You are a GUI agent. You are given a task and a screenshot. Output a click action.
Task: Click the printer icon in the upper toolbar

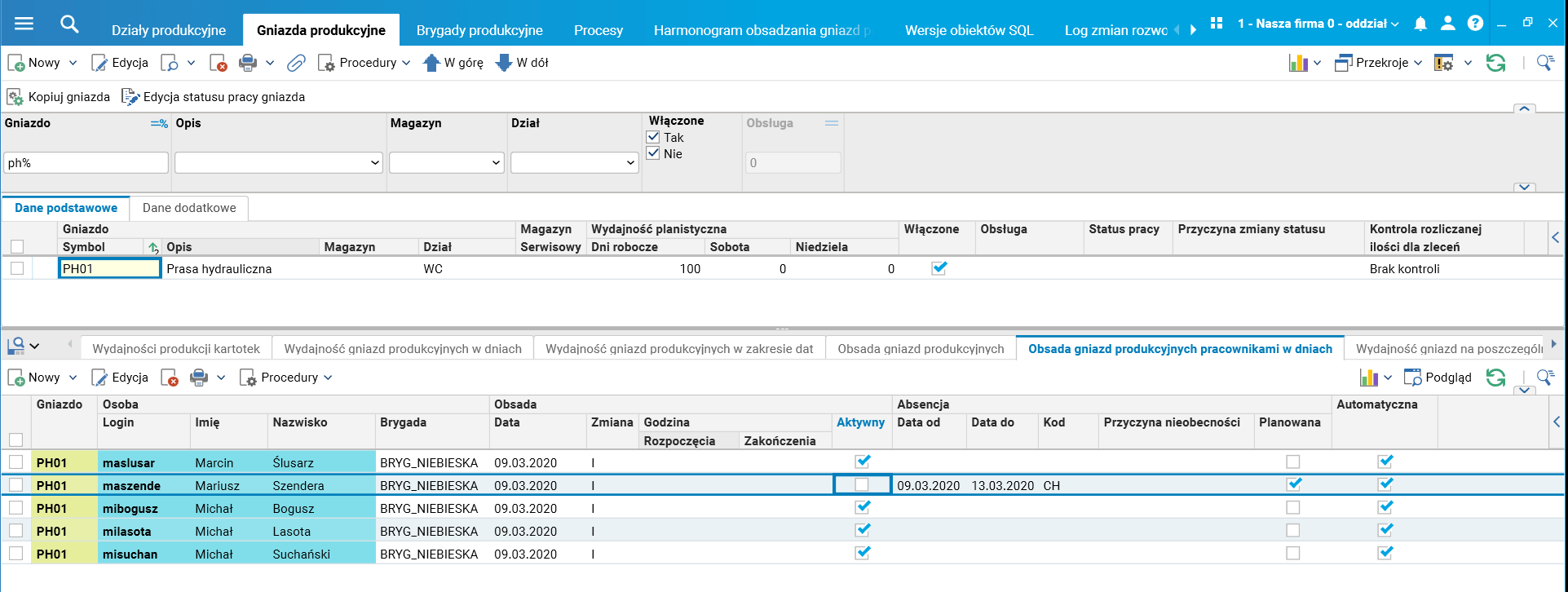coord(248,63)
